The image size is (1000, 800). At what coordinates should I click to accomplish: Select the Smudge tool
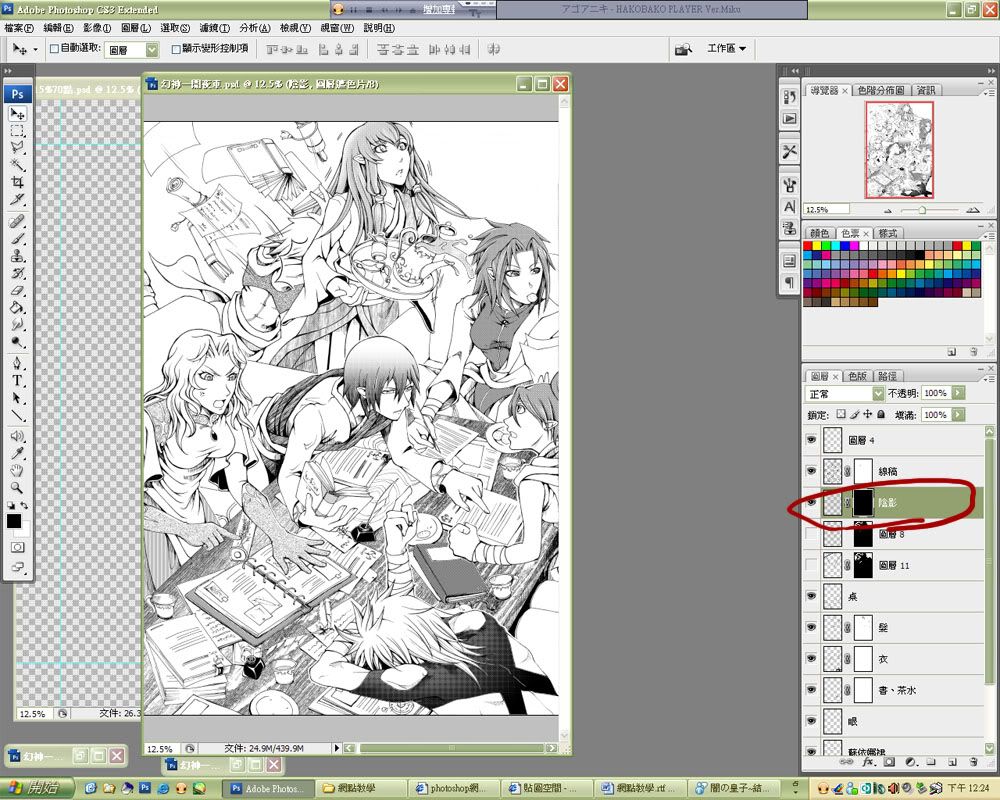point(17,325)
